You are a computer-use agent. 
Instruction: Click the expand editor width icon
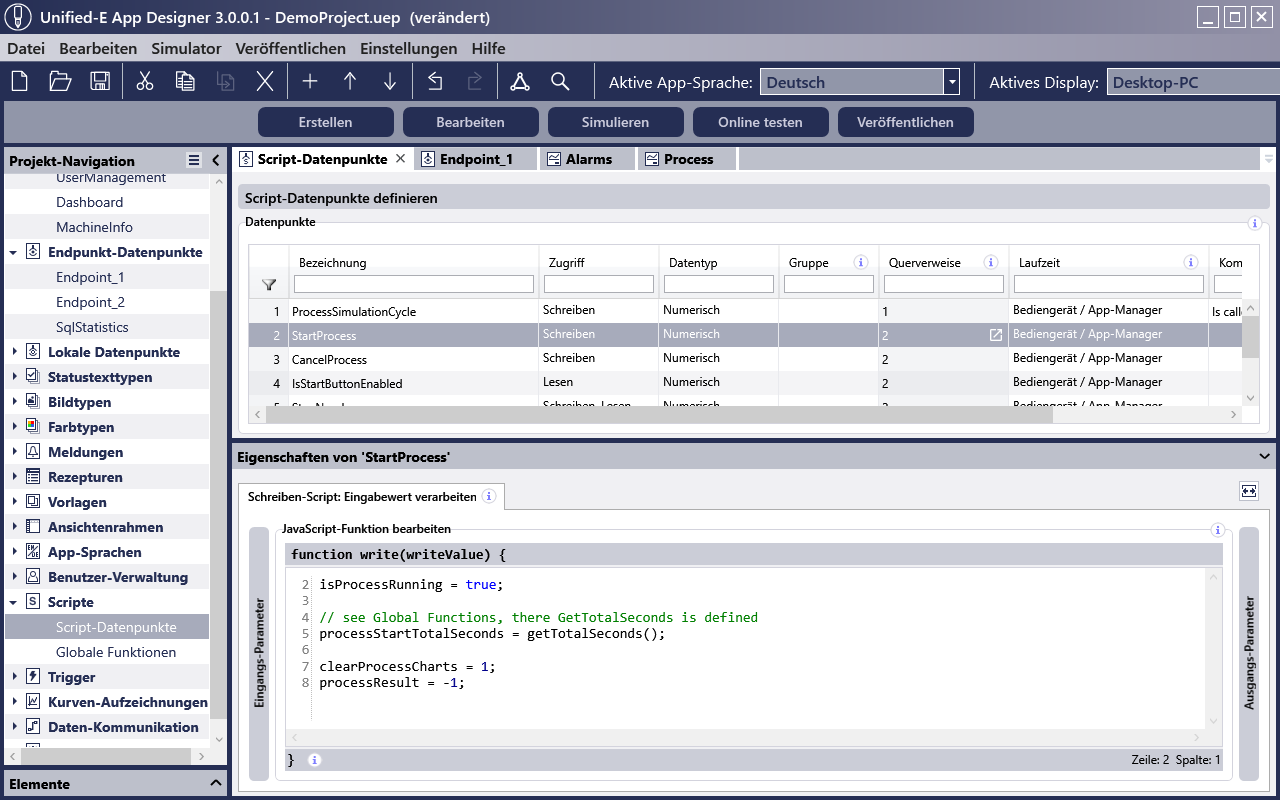point(1249,491)
